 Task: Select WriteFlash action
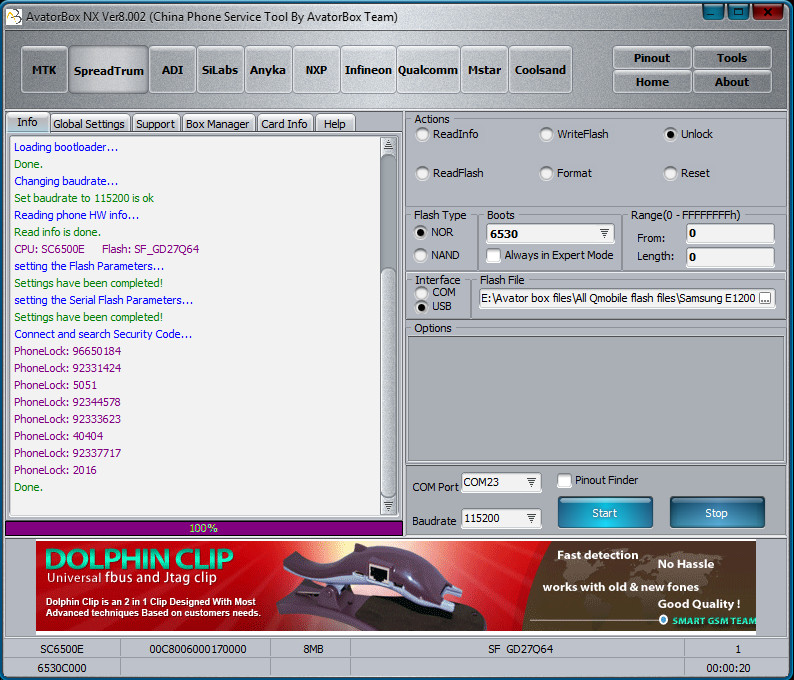coord(574,134)
